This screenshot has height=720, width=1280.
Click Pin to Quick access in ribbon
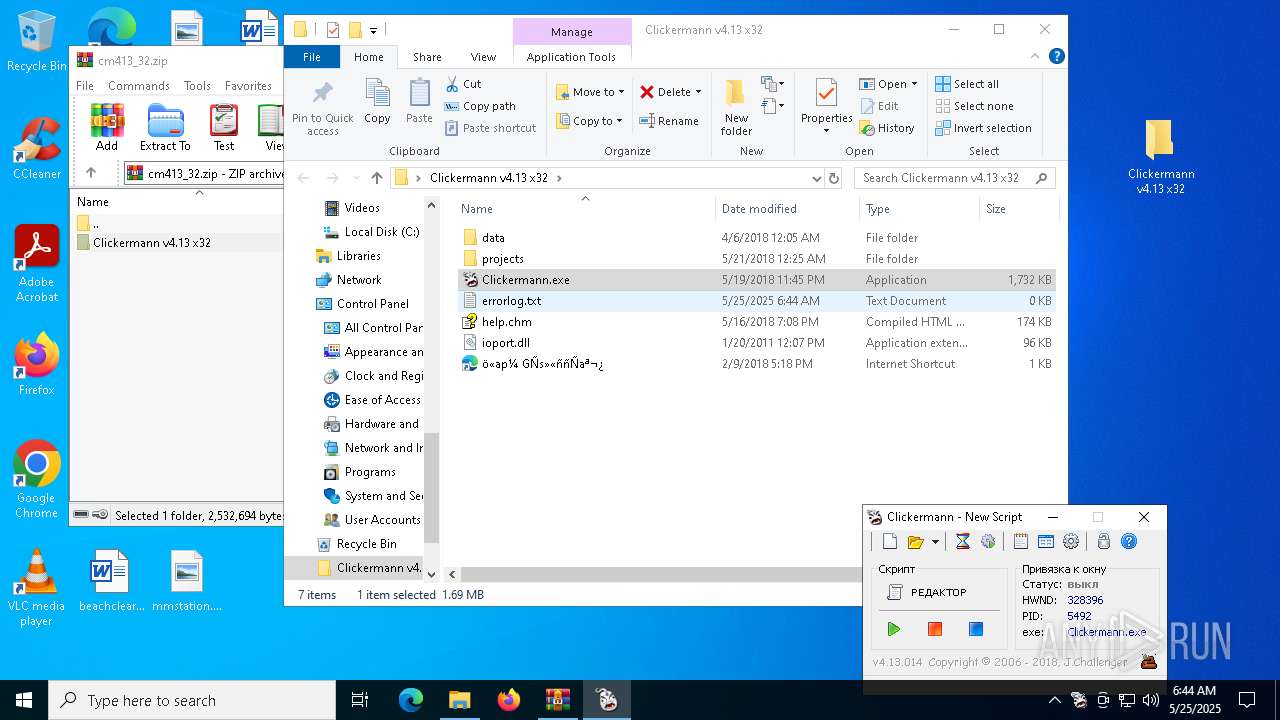pyautogui.click(x=322, y=108)
